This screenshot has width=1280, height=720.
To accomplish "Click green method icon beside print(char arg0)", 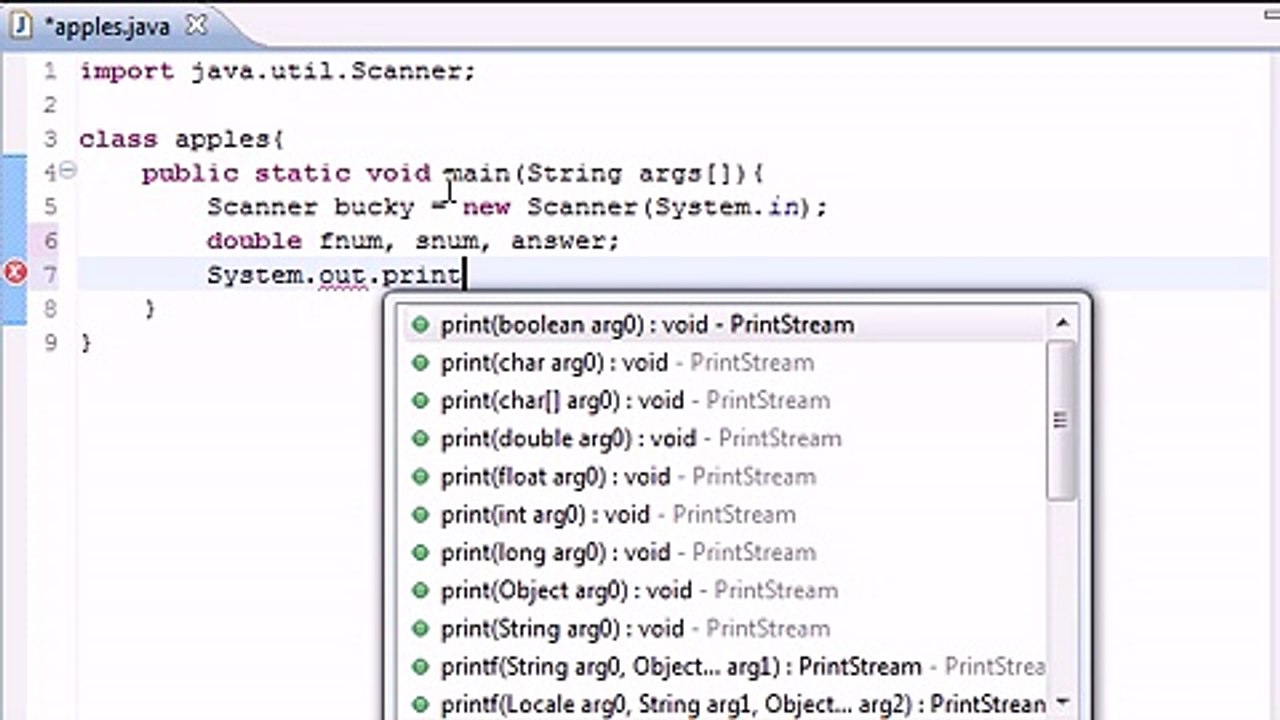I will point(420,363).
